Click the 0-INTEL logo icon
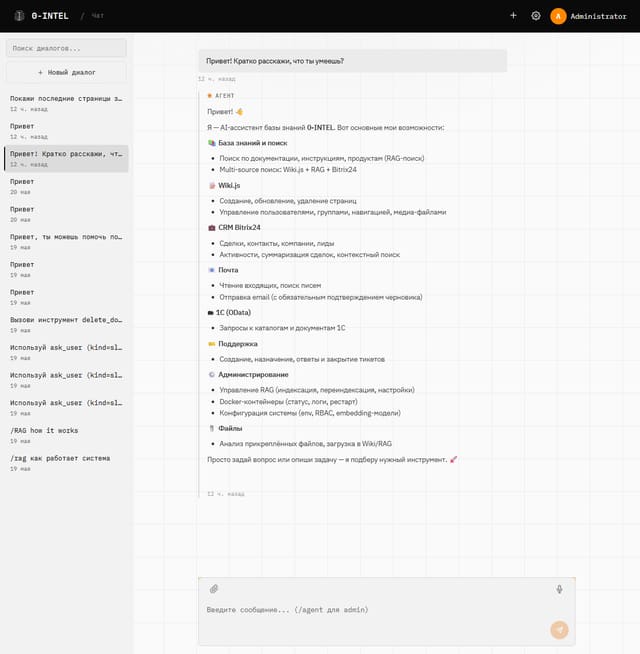Screen dimensions: 640x654 tap(19, 16)
